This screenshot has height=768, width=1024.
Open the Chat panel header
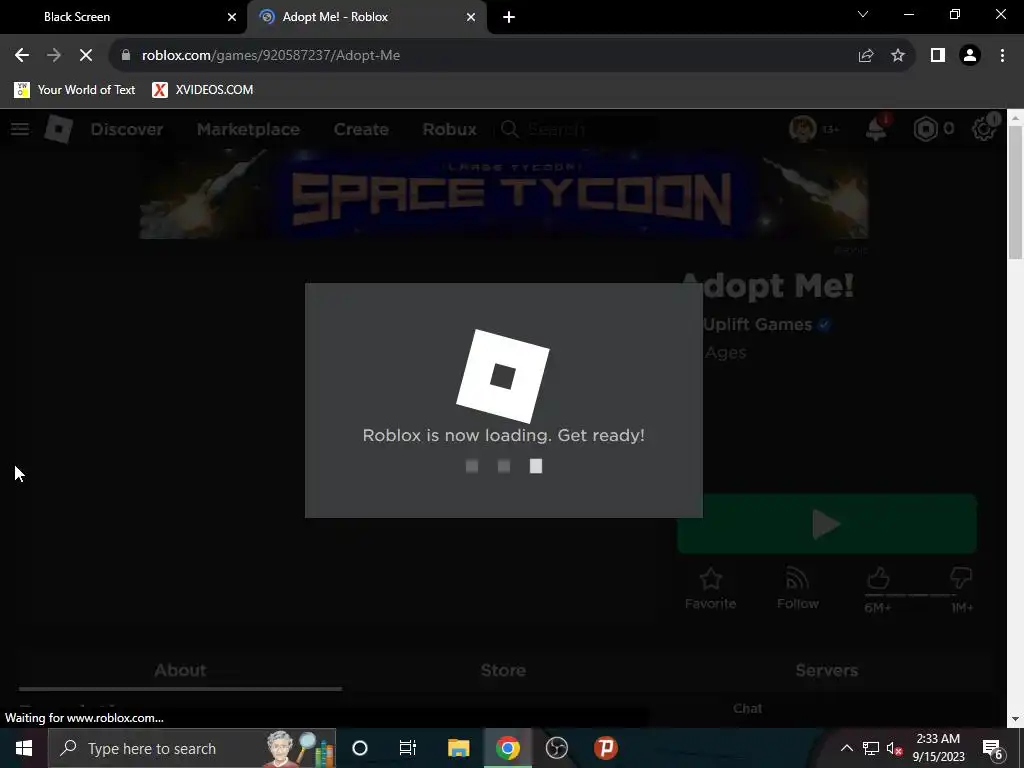[x=747, y=709]
